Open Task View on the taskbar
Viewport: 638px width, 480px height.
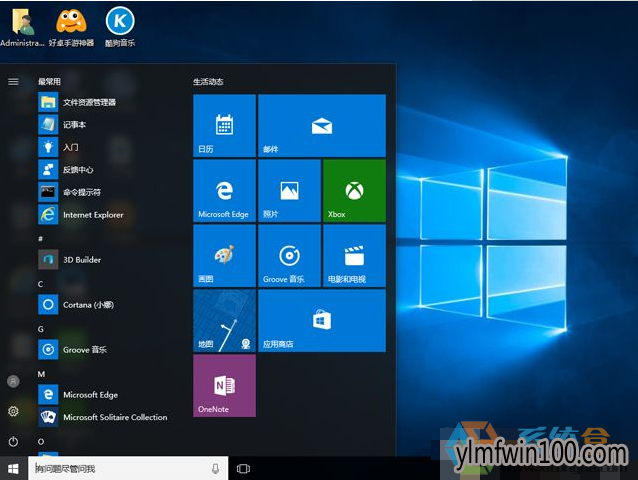(243, 469)
